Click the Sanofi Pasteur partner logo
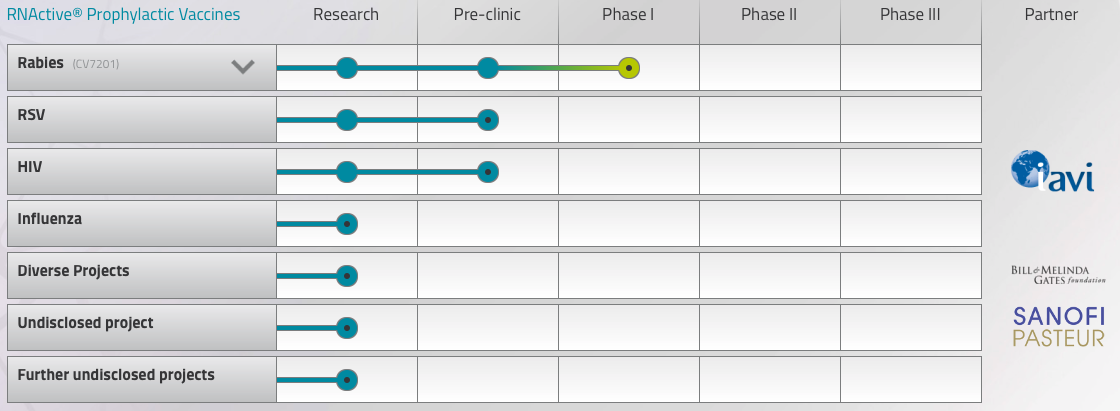This screenshot has width=1120, height=411. pyautogui.click(x=1059, y=327)
